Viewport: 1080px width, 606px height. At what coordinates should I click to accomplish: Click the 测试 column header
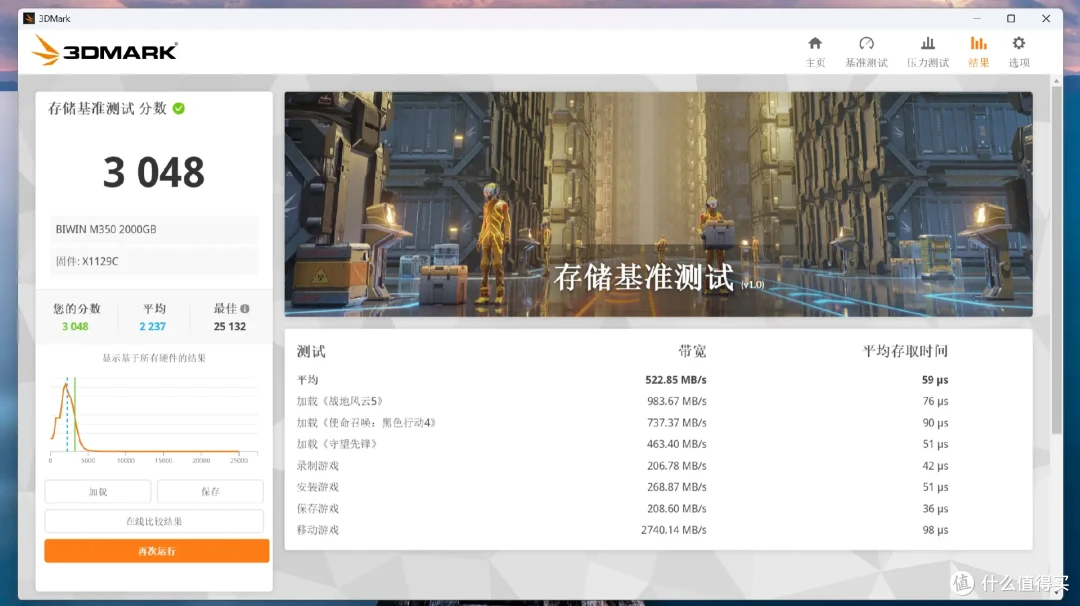[311, 352]
